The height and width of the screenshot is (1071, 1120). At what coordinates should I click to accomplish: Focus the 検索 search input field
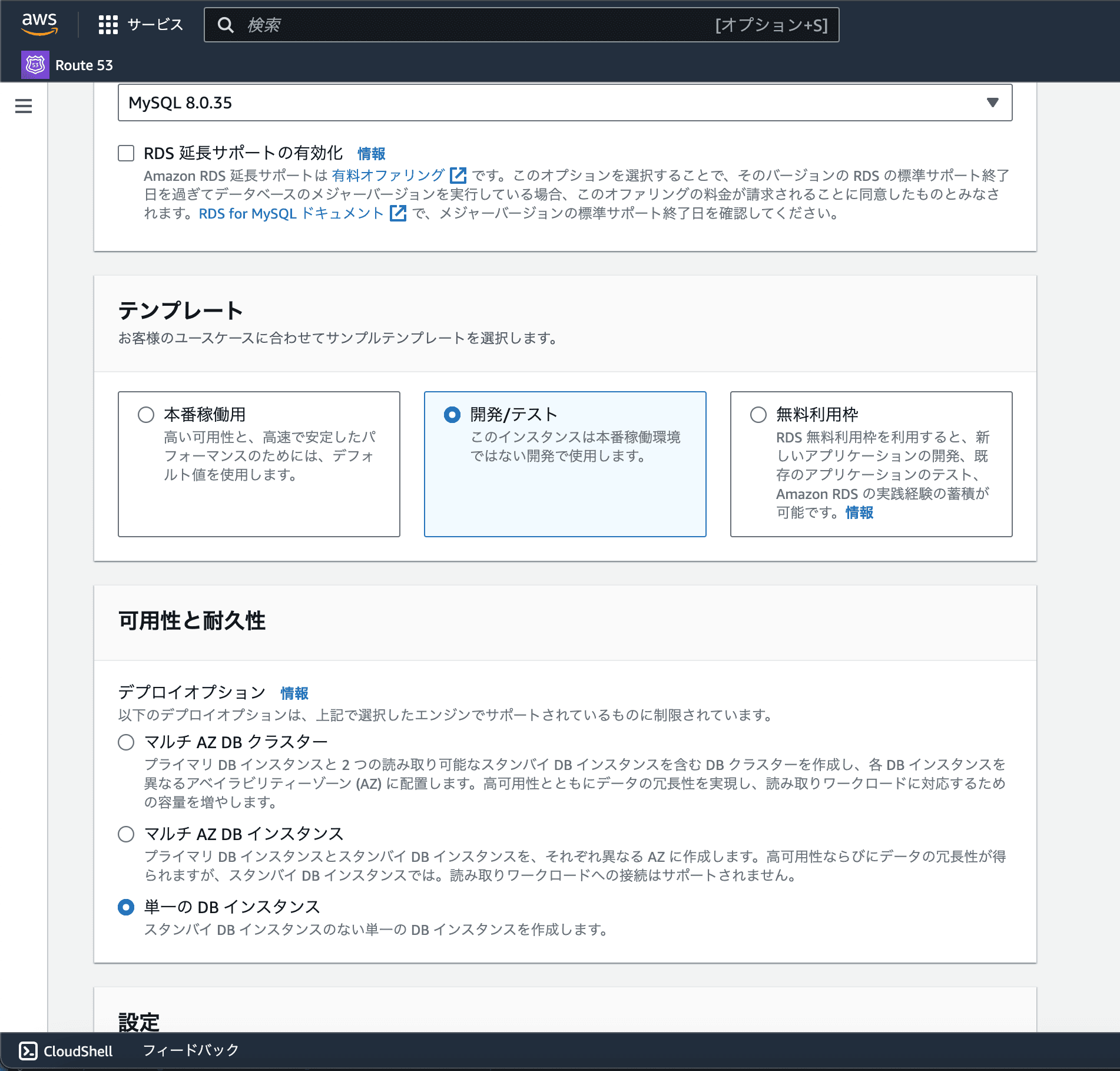tap(471, 25)
